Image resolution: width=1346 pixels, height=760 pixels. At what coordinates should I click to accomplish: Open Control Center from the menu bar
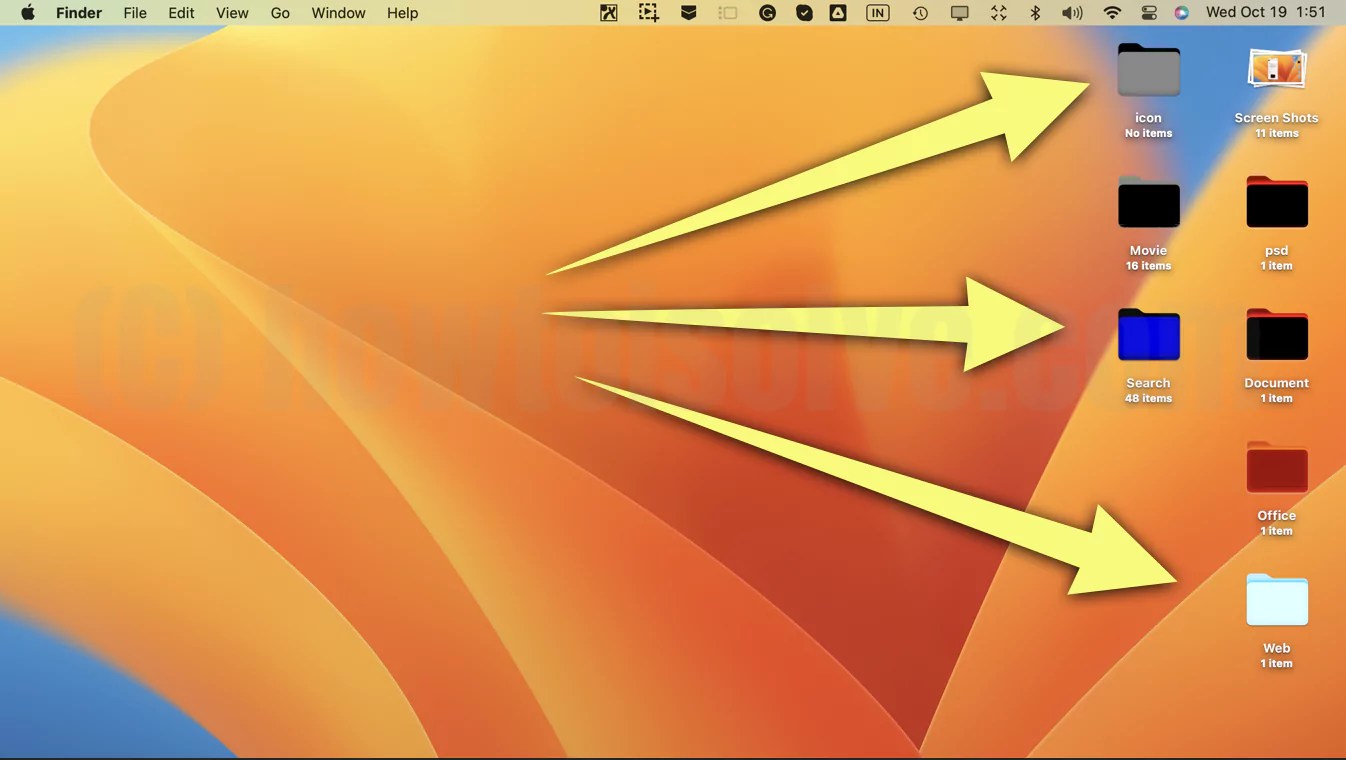pyautogui.click(x=1148, y=13)
